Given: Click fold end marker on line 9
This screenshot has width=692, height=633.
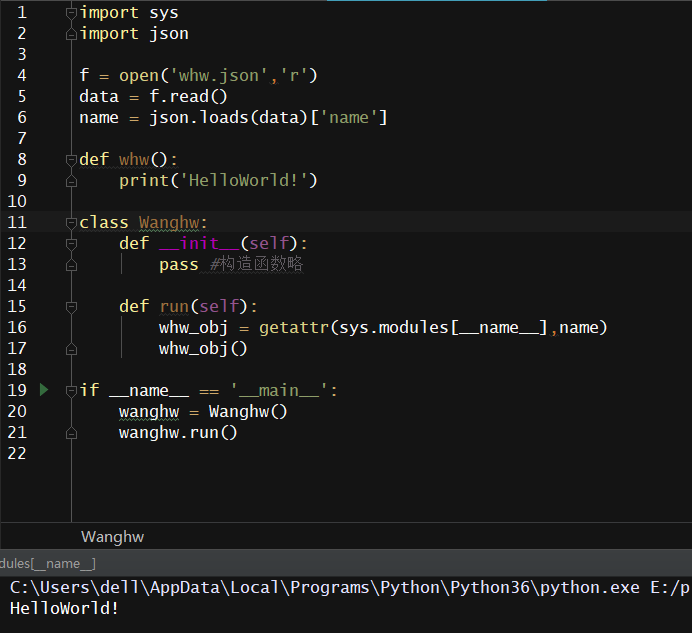Looking at the screenshot, I should click(71, 181).
